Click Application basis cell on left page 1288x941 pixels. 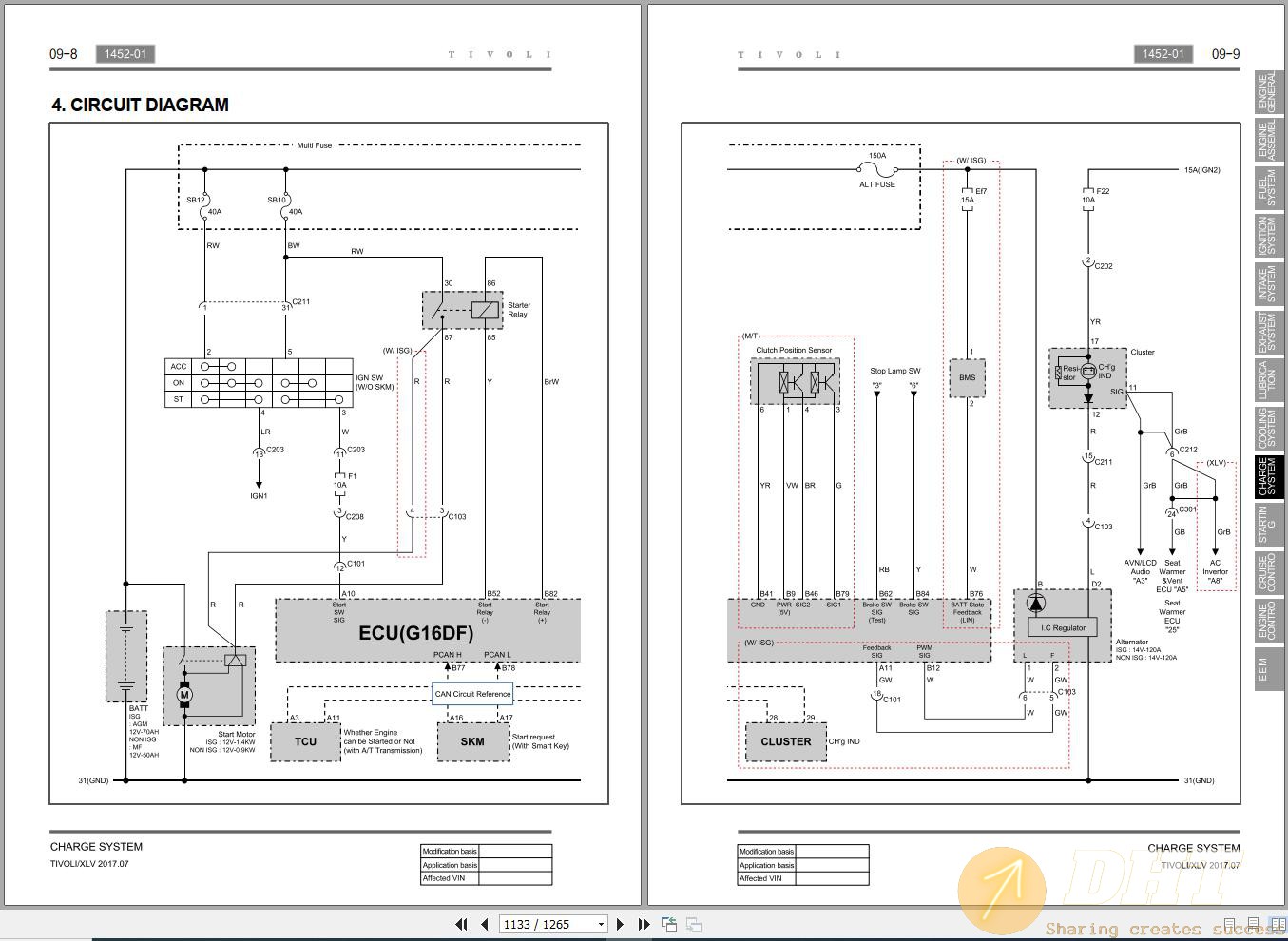coord(450,865)
